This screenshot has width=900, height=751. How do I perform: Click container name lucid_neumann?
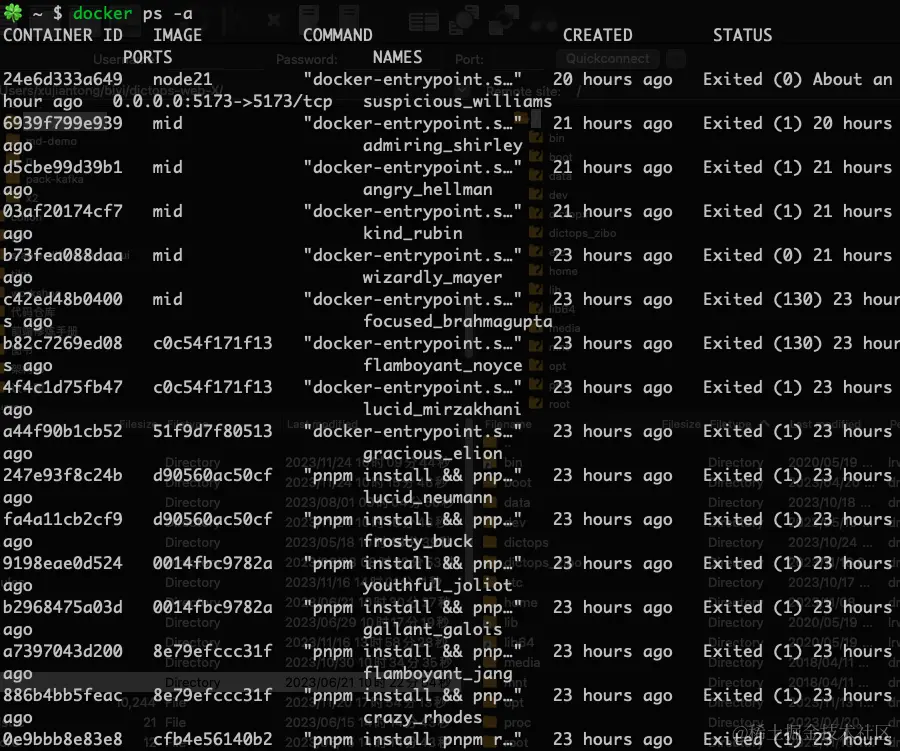428,497
